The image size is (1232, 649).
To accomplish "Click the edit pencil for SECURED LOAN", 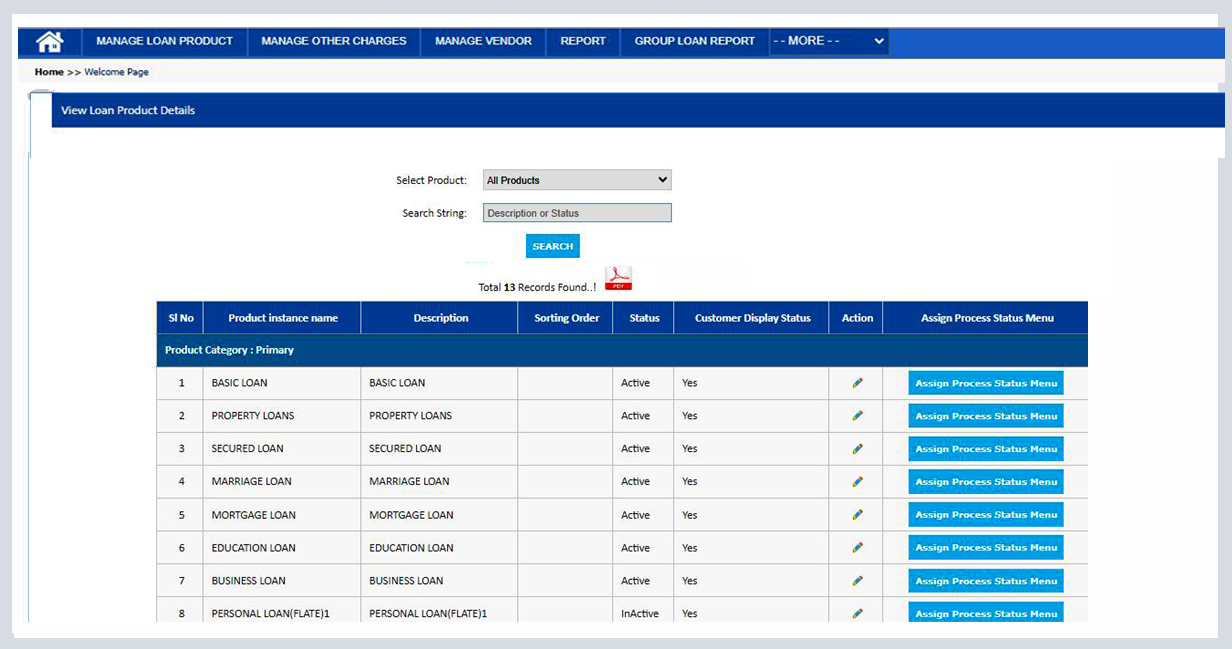I will tap(857, 448).
